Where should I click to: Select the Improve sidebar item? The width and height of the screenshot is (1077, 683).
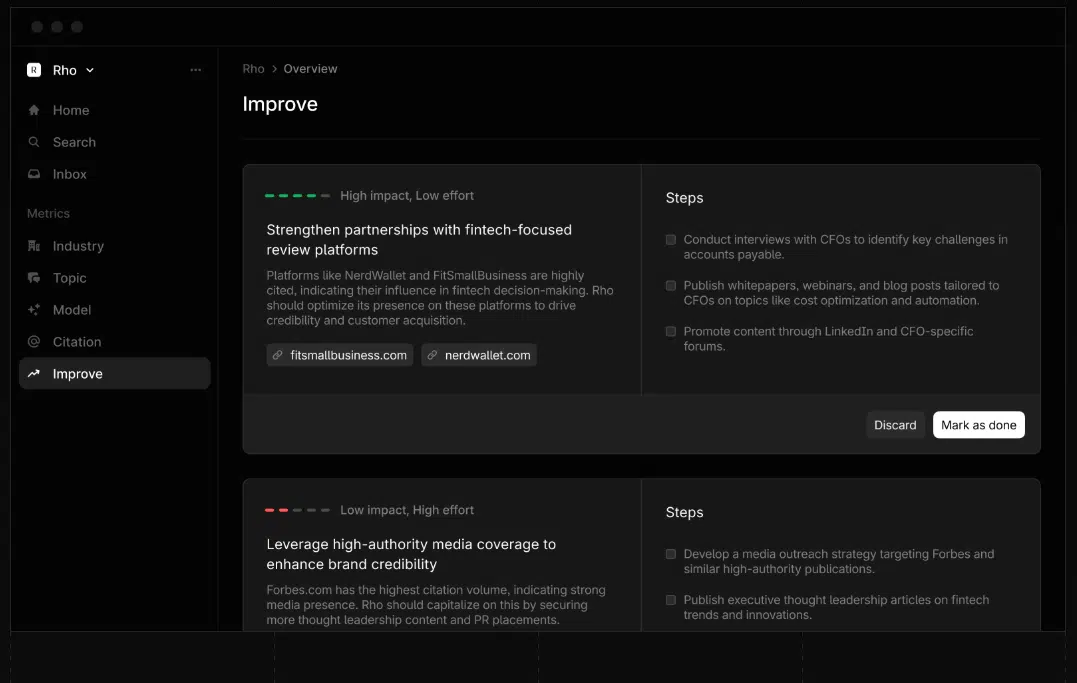click(x=115, y=374)
